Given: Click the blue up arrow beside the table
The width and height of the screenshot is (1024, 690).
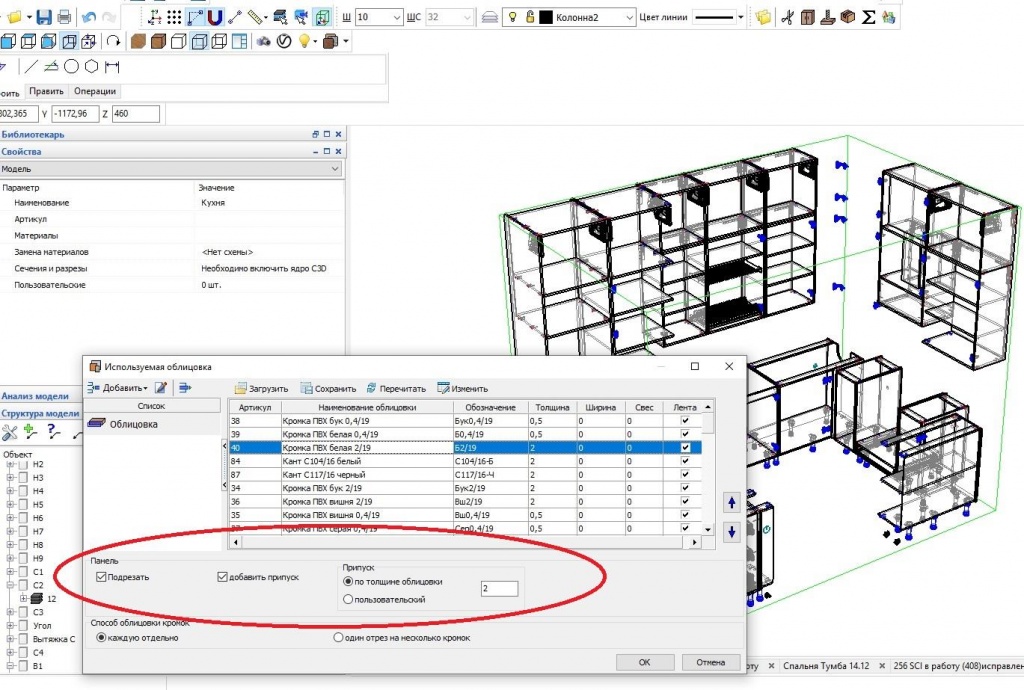Looking at the screenshot, I should [x=732, y=503].
